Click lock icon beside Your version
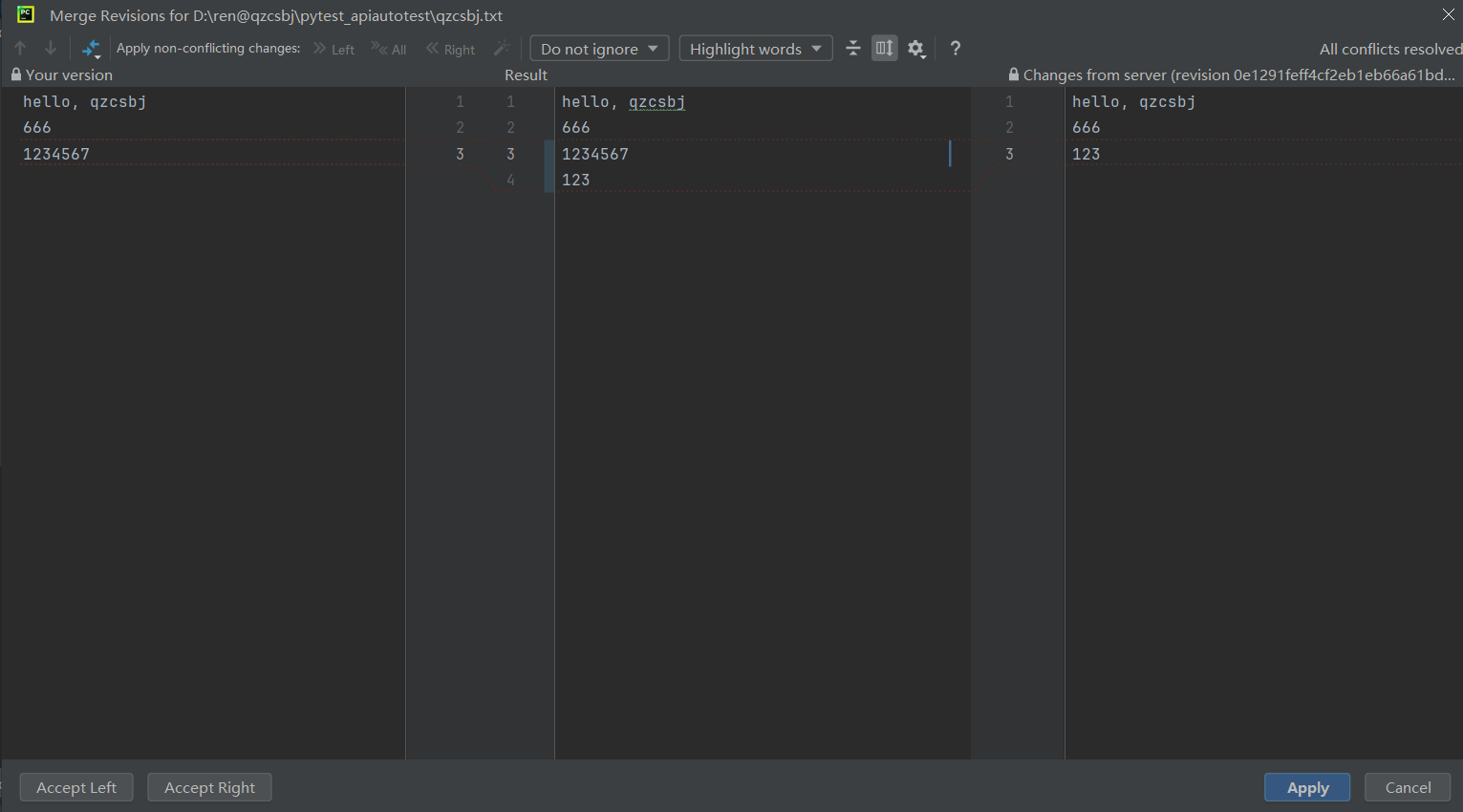The height and width of the screenshot is (812, 1463). [15, 75]
